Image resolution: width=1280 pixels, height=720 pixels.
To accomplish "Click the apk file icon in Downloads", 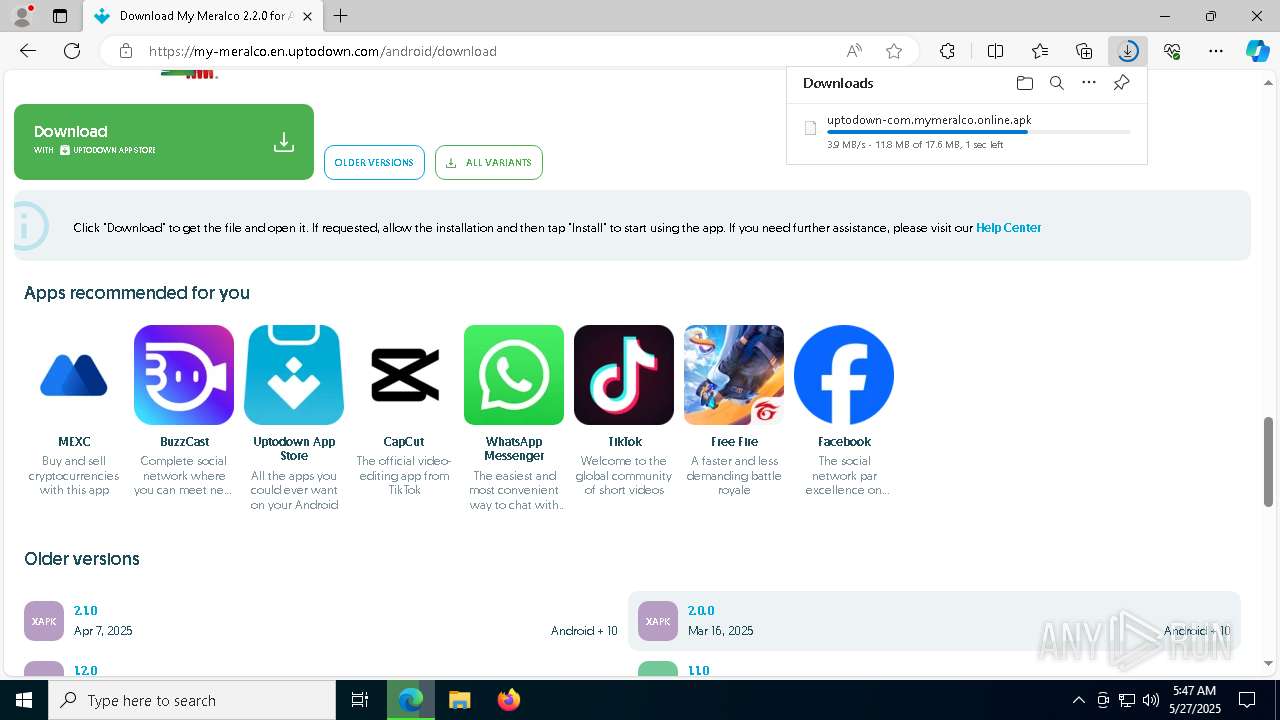I will (x=811, y=128).
